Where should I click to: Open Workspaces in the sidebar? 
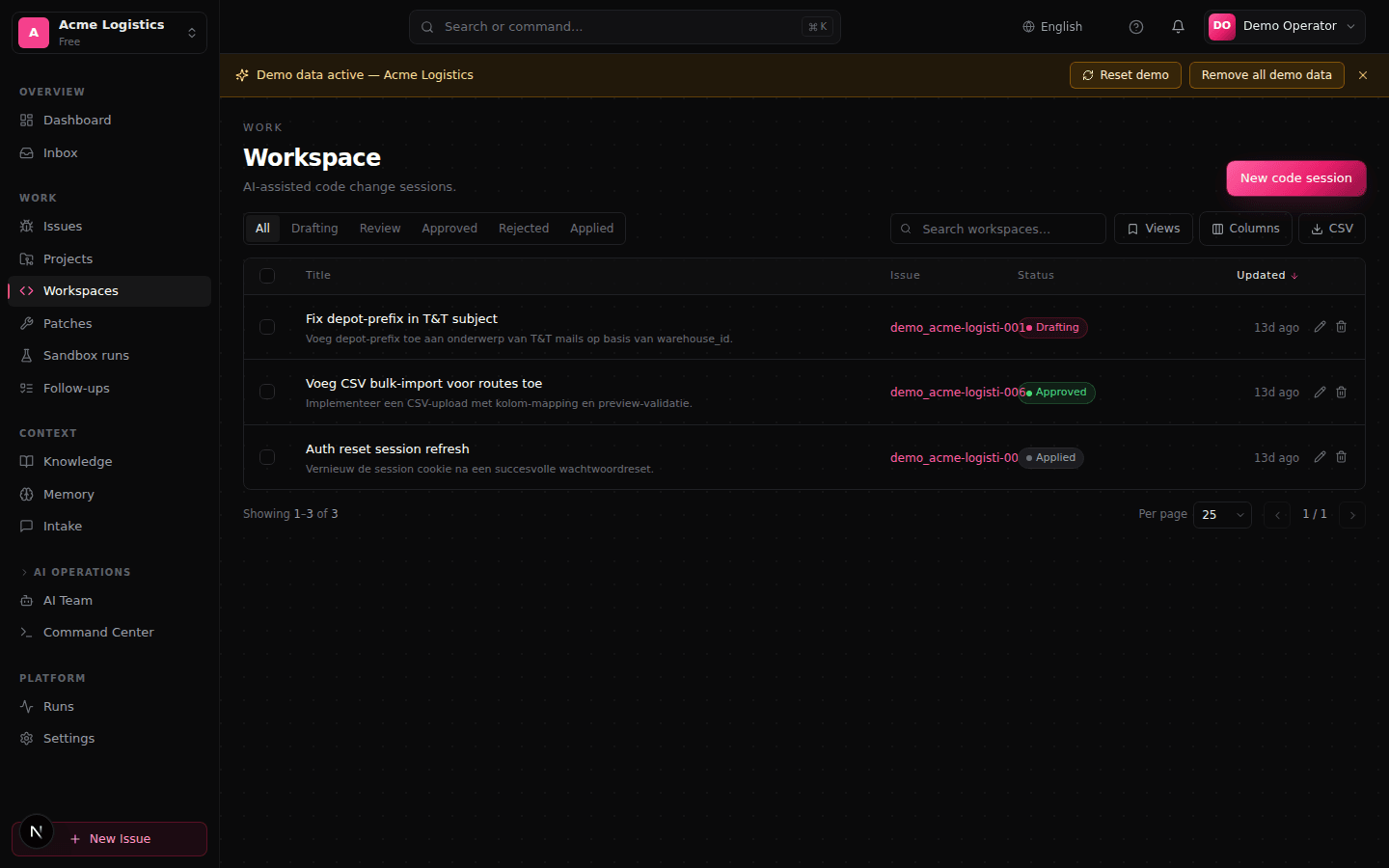(109, 291)
